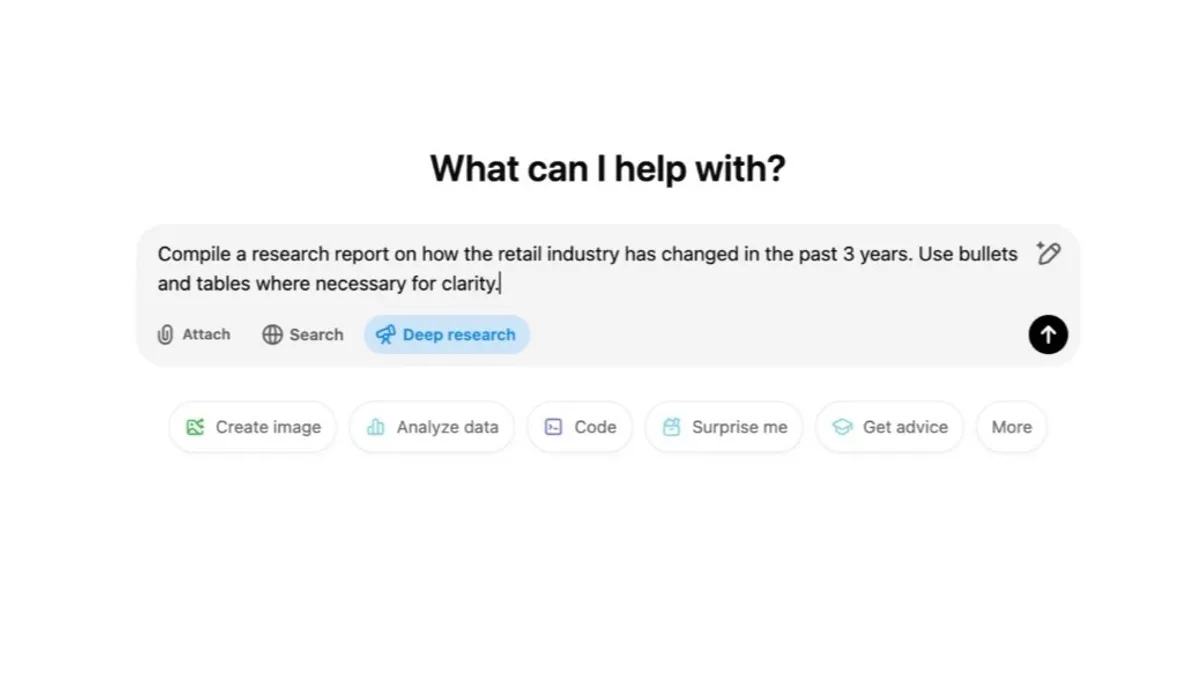Select the Surprise me label
Viewport: 1200px width, 676px height.
[x=739, y=427]
